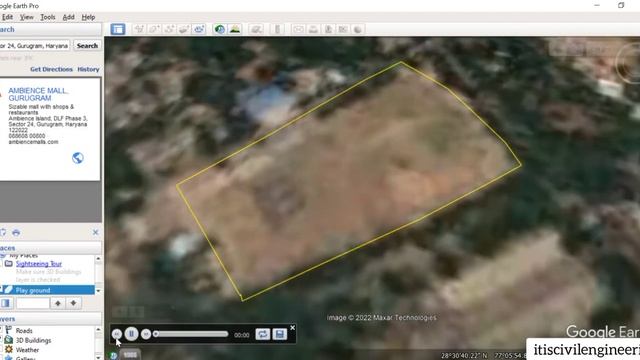
Task: Click the ambiencemalls.com website text
Action: 33,142
